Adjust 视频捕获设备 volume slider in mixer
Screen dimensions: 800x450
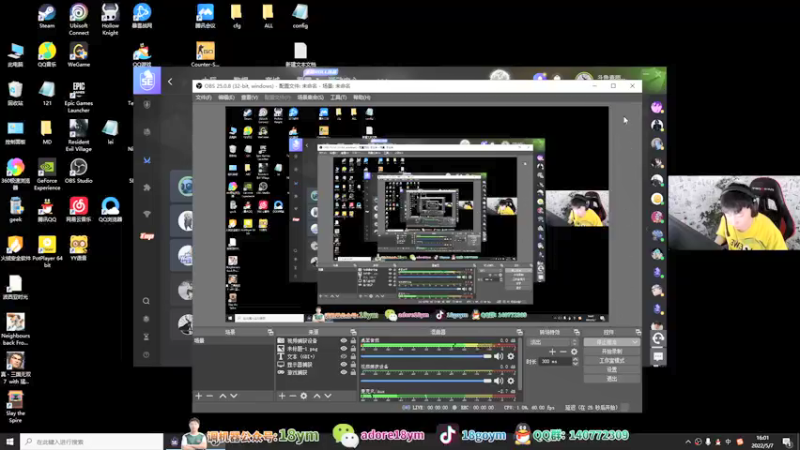click(x=426, y=381)
